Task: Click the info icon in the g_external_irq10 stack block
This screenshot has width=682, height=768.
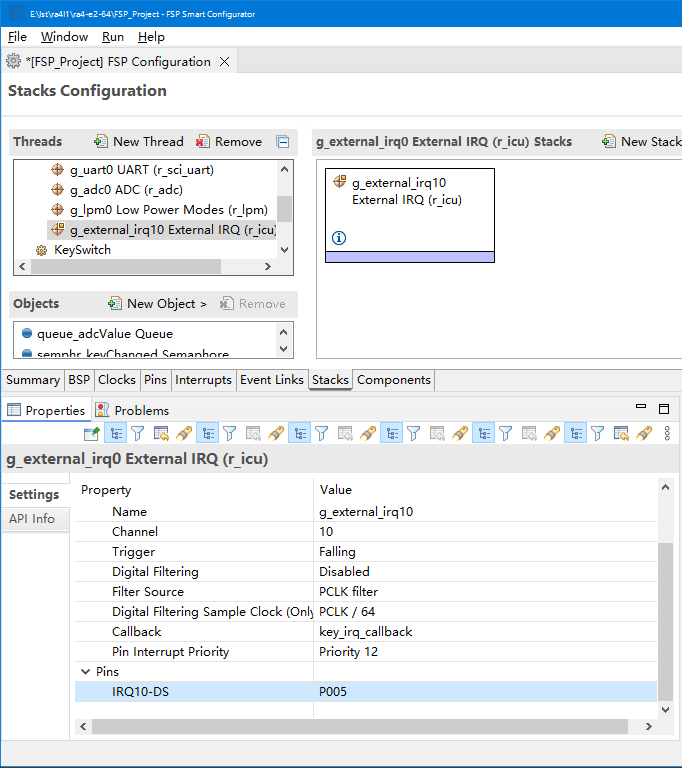Action: pyautogui.click(x=339, y=238)
